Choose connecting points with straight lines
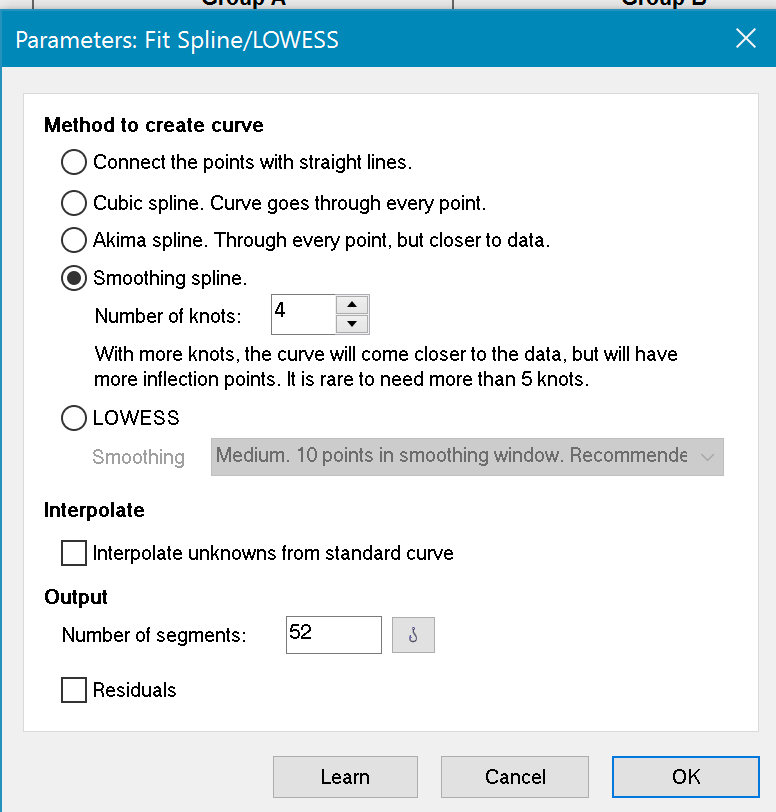 (x=73, y=162)
